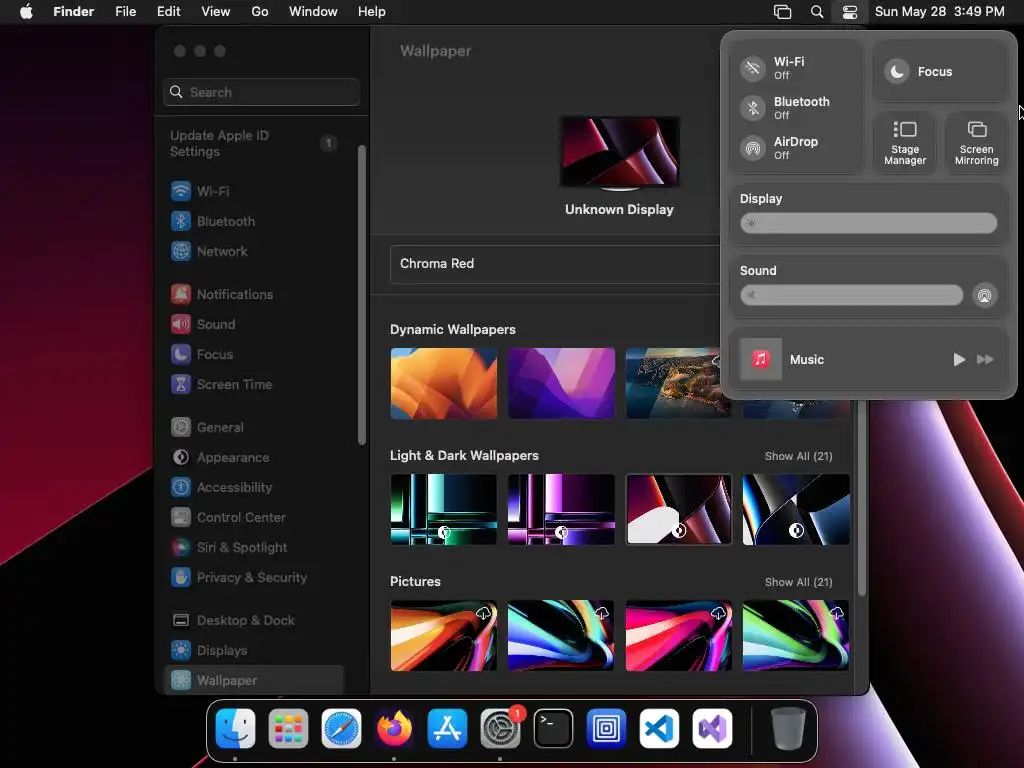The width and height of the screenshot is (1024, 768).
Task: Click the Unknown Display wallpaper preview
Action: [620, 152]
